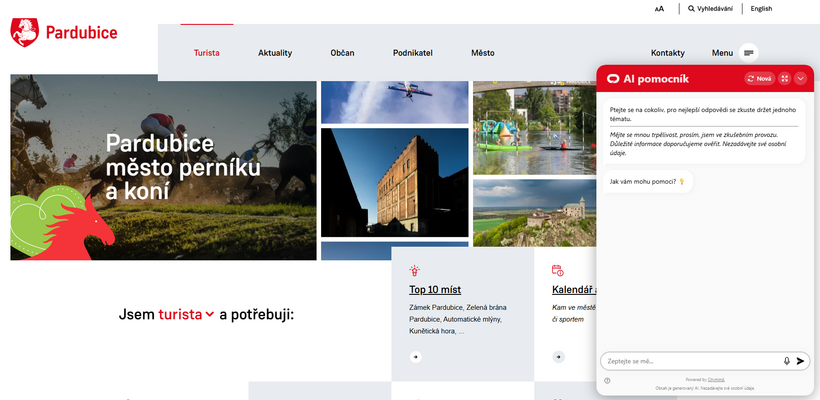This screenshot has height=400, width=820.
Task: Open chat info icon in footer
Action: 607,381
